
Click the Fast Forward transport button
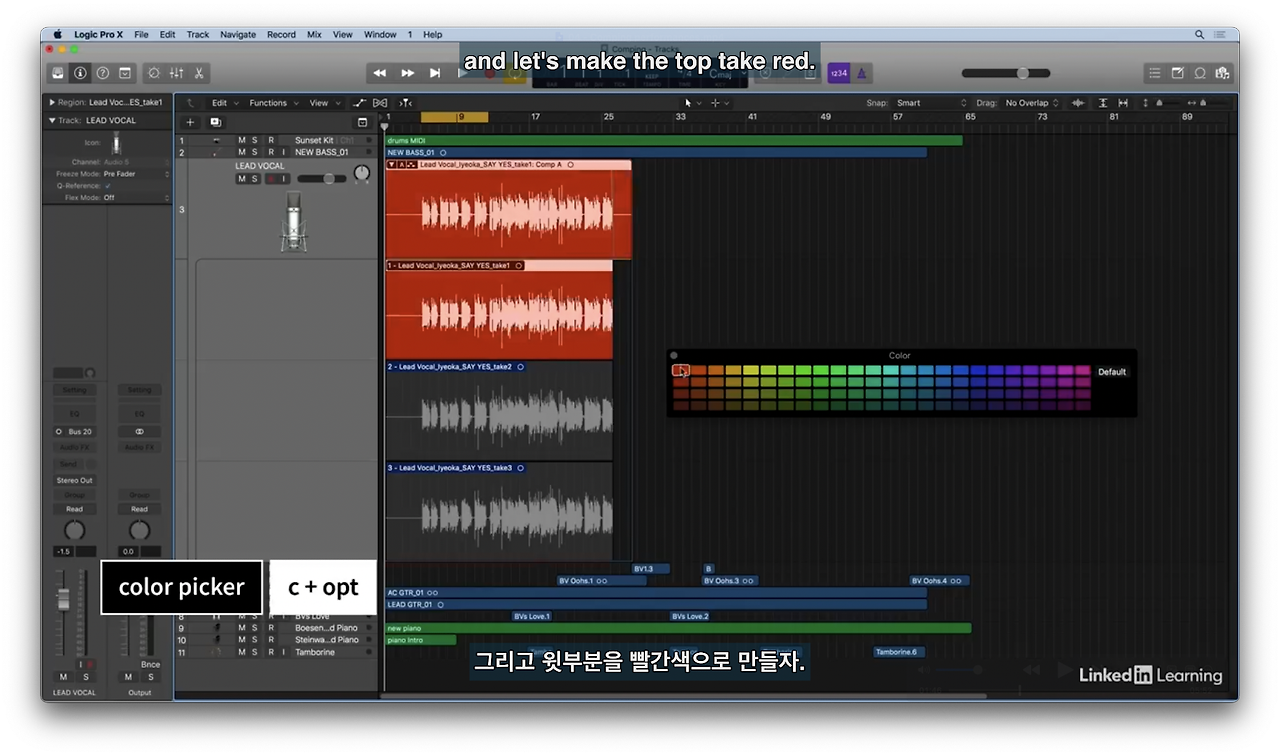click(407, 73)
